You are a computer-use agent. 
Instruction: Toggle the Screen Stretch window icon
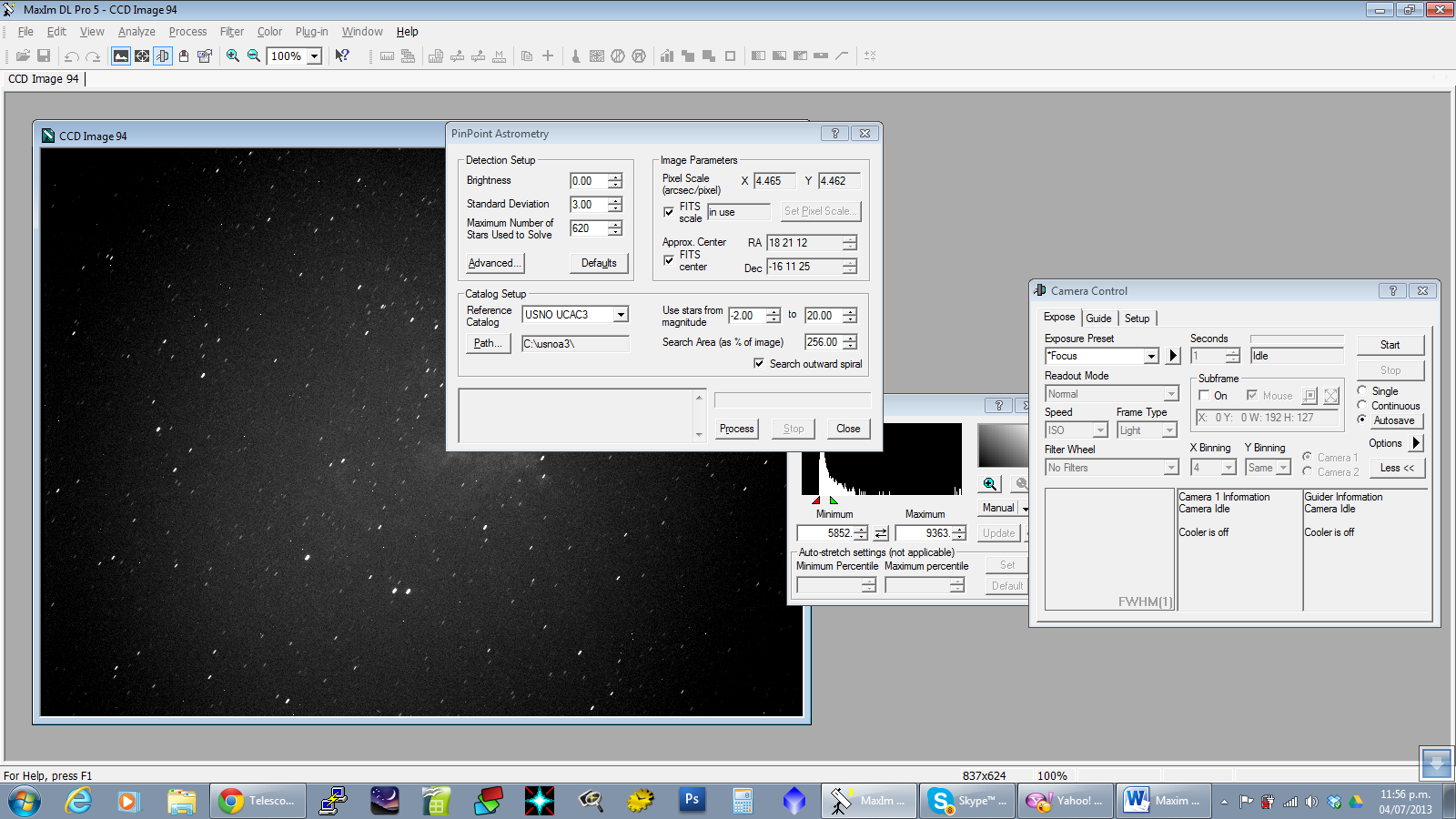coord(121,56)
